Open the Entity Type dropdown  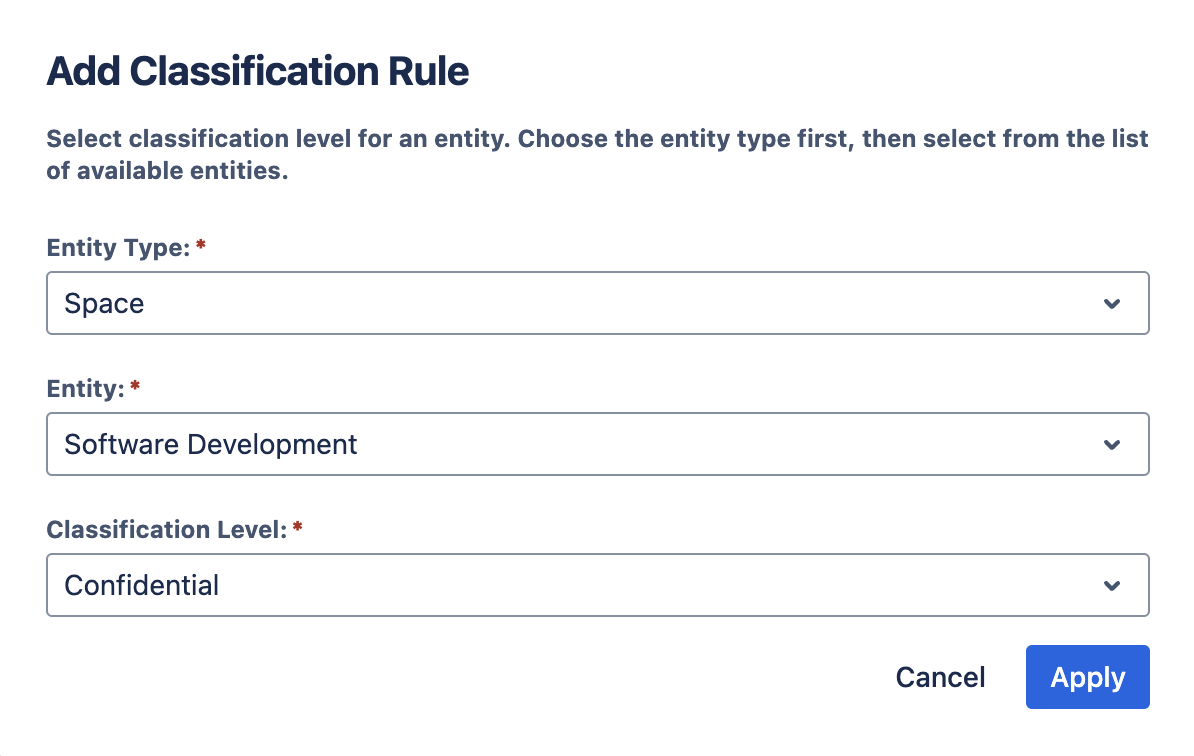(597, 303)
